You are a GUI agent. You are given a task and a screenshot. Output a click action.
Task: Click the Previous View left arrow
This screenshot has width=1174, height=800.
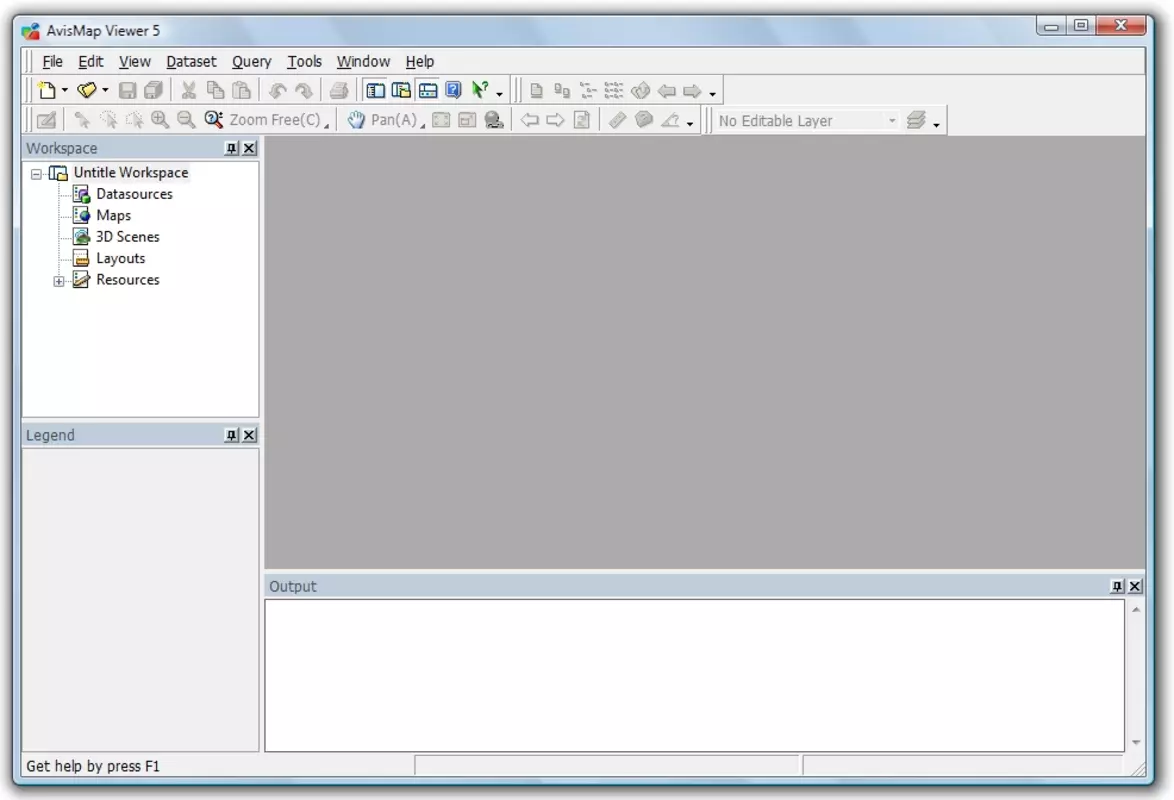pos(529,120)
